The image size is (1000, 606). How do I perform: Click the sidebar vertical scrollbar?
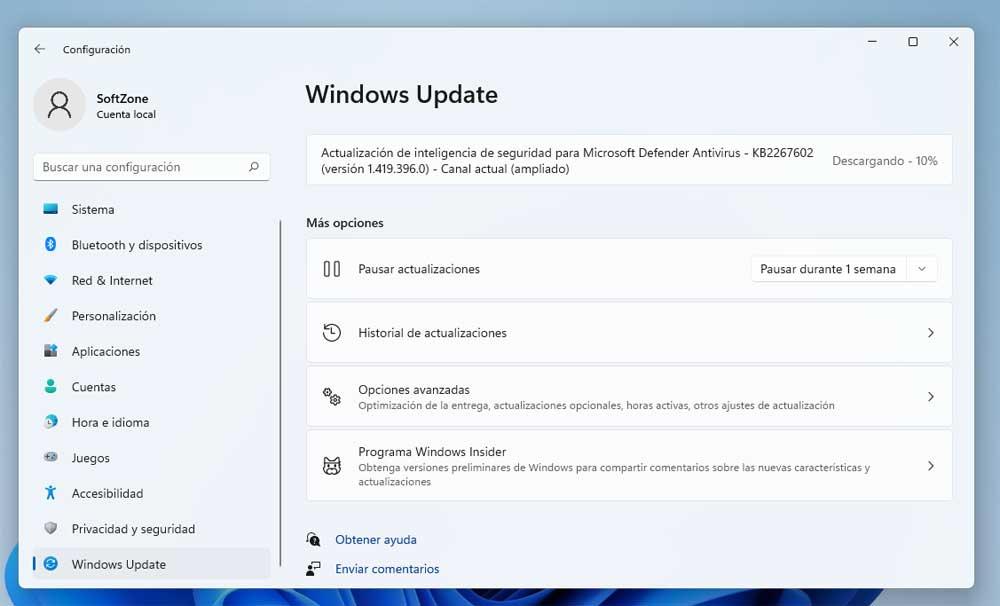[x=280, y=393]
